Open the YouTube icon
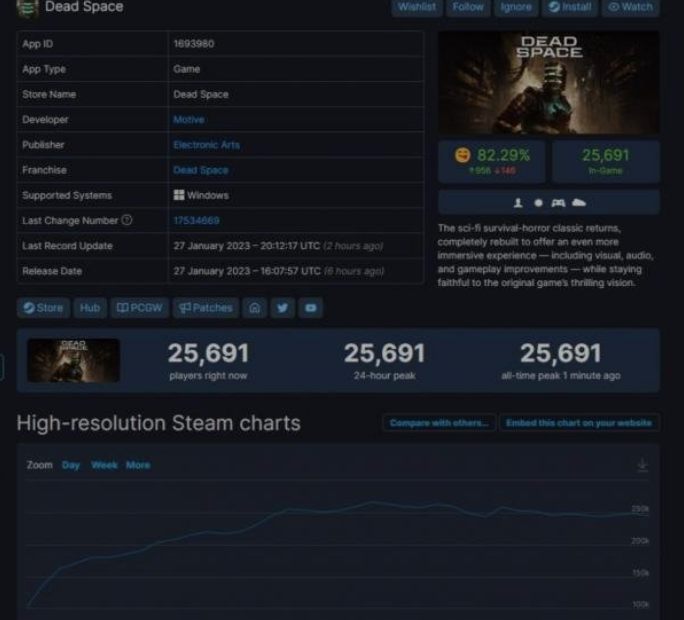 tap(311, 308)
